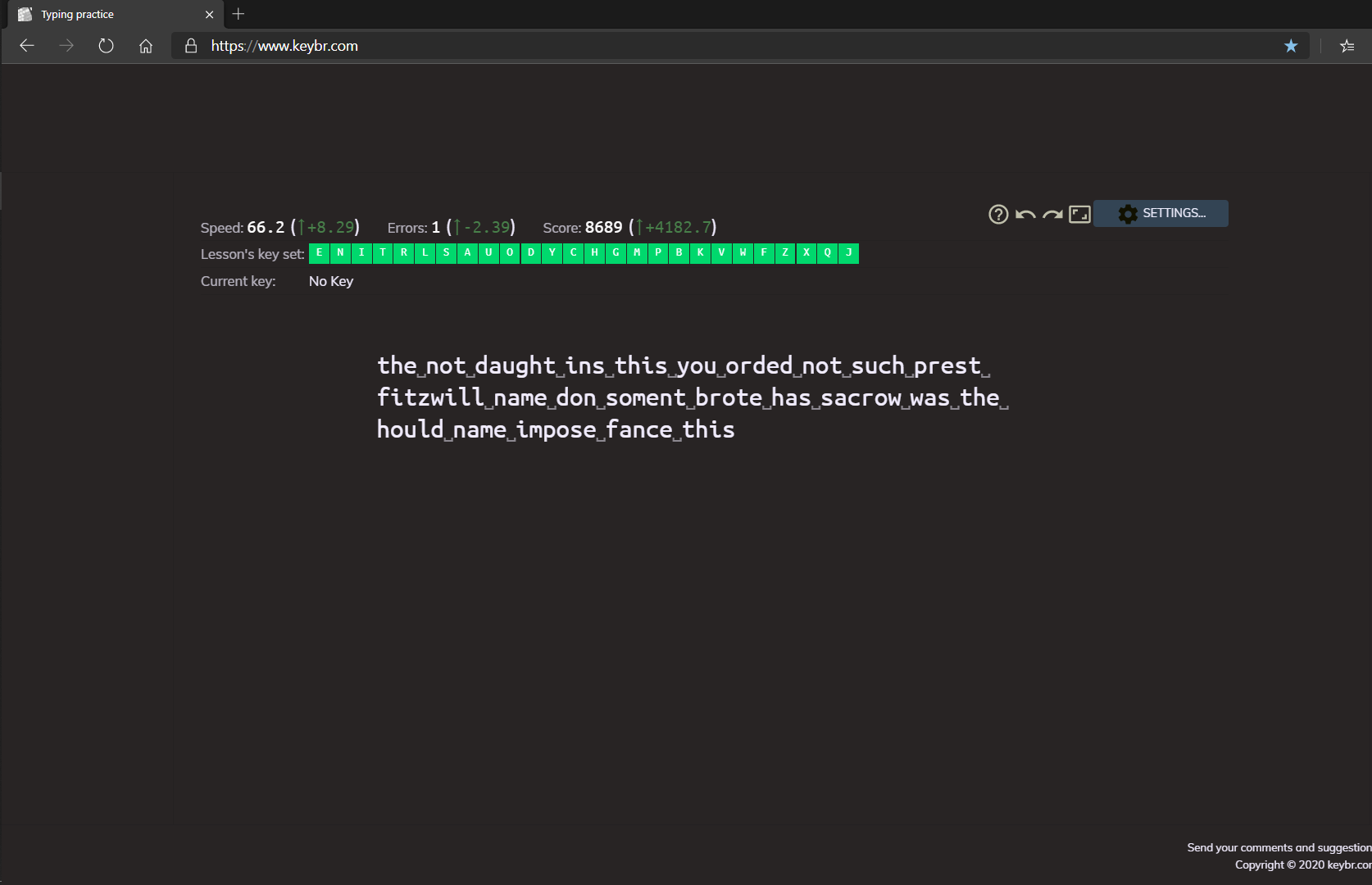Click the score change +4182.7
This screenshot has width=1372, height=885.
coord(674,227)
